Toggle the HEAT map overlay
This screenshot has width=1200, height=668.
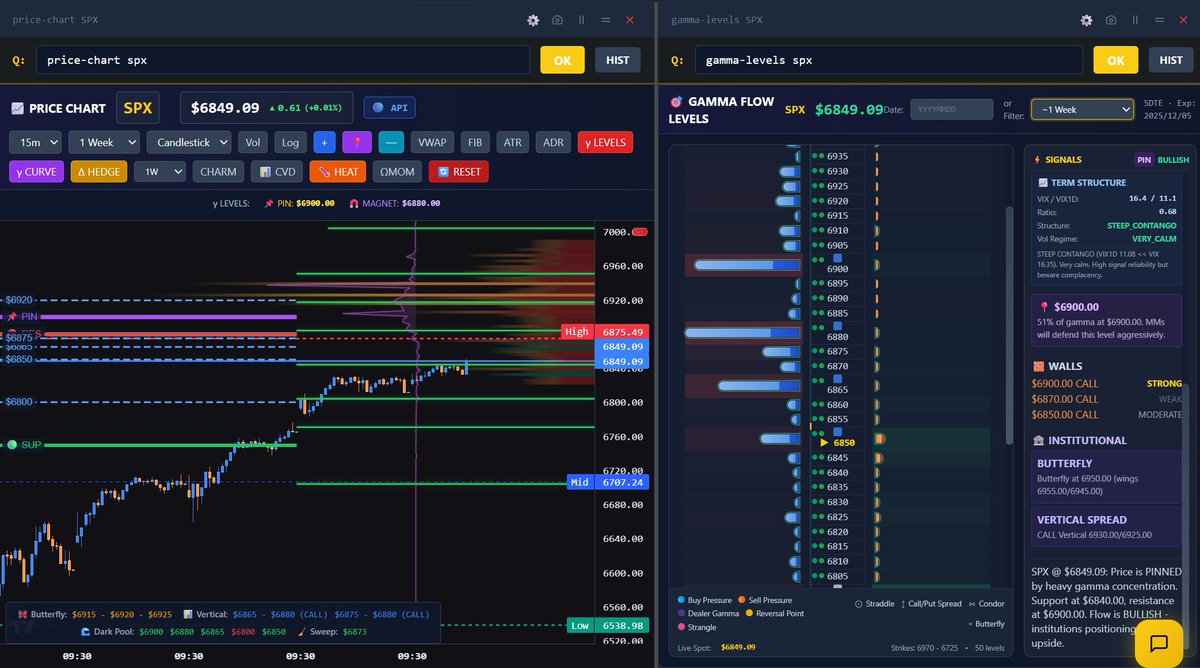338,171
